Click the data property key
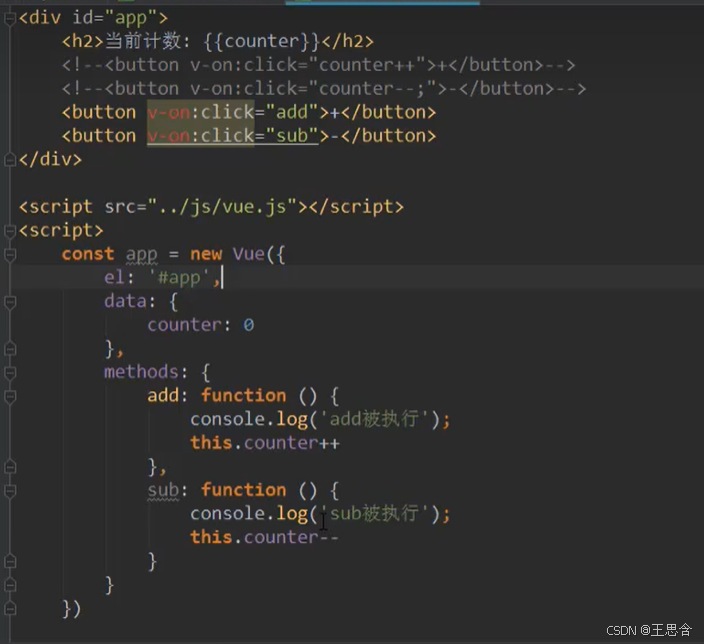The image size is (704, 644). click(x=125, y=301)
